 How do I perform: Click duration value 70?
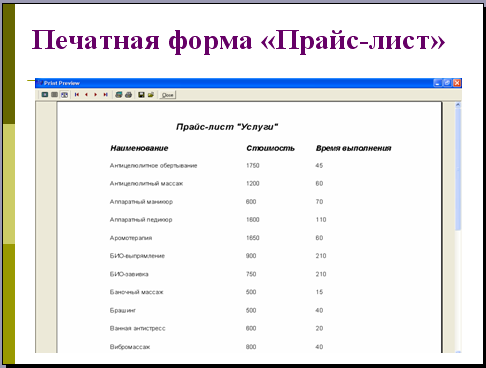(x=319, y=202)
